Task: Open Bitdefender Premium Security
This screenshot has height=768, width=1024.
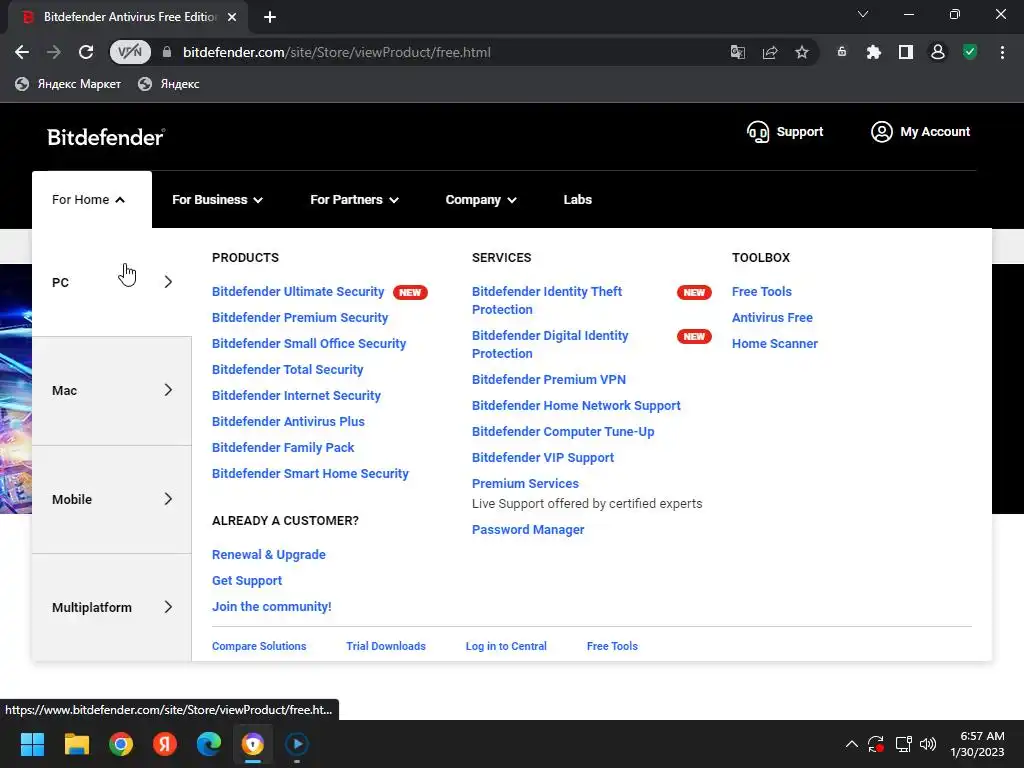Action: [x=300, y=317]
